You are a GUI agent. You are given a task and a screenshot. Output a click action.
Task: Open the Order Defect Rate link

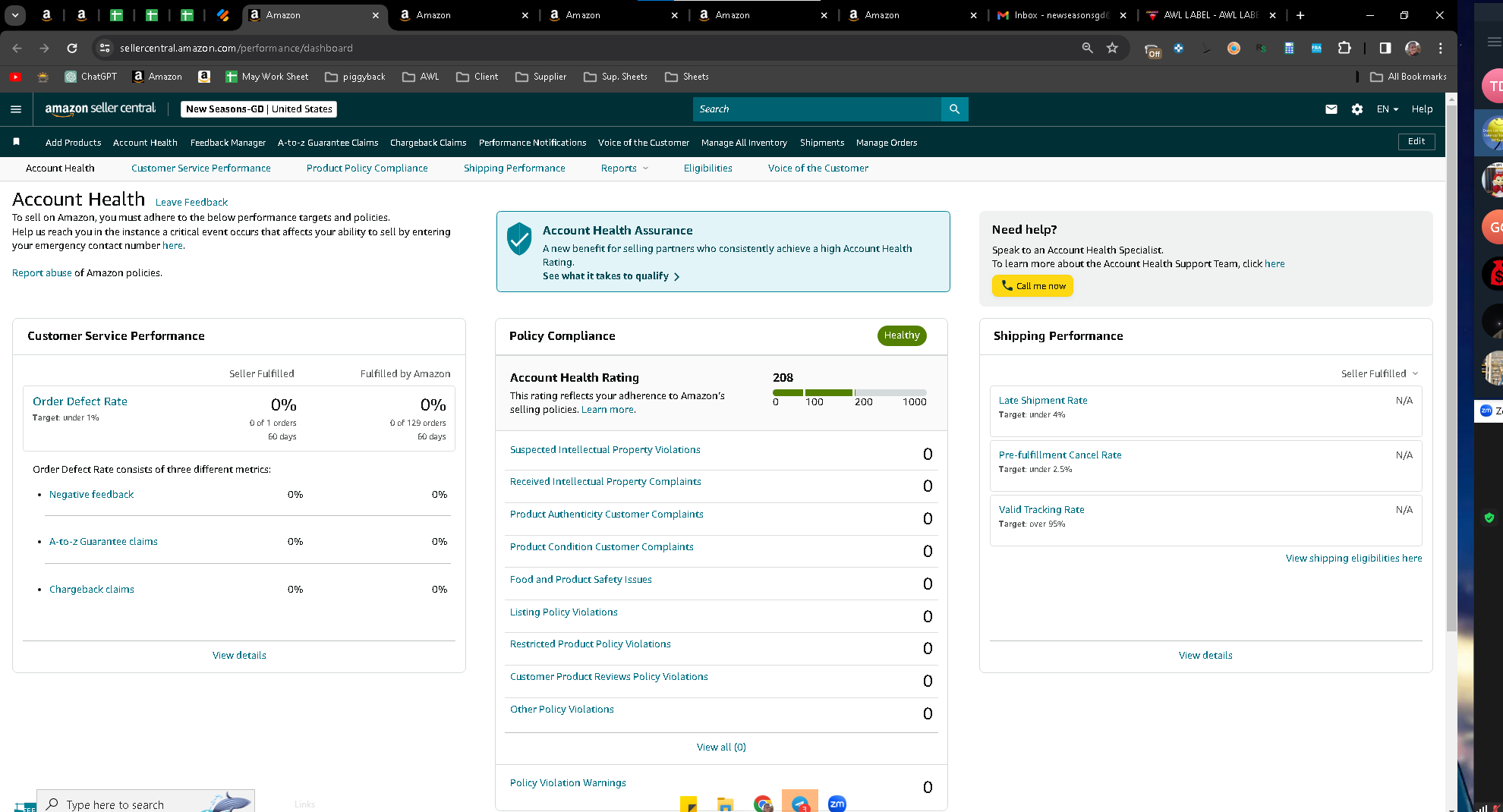pyautogui.click(x=80, y=401)
